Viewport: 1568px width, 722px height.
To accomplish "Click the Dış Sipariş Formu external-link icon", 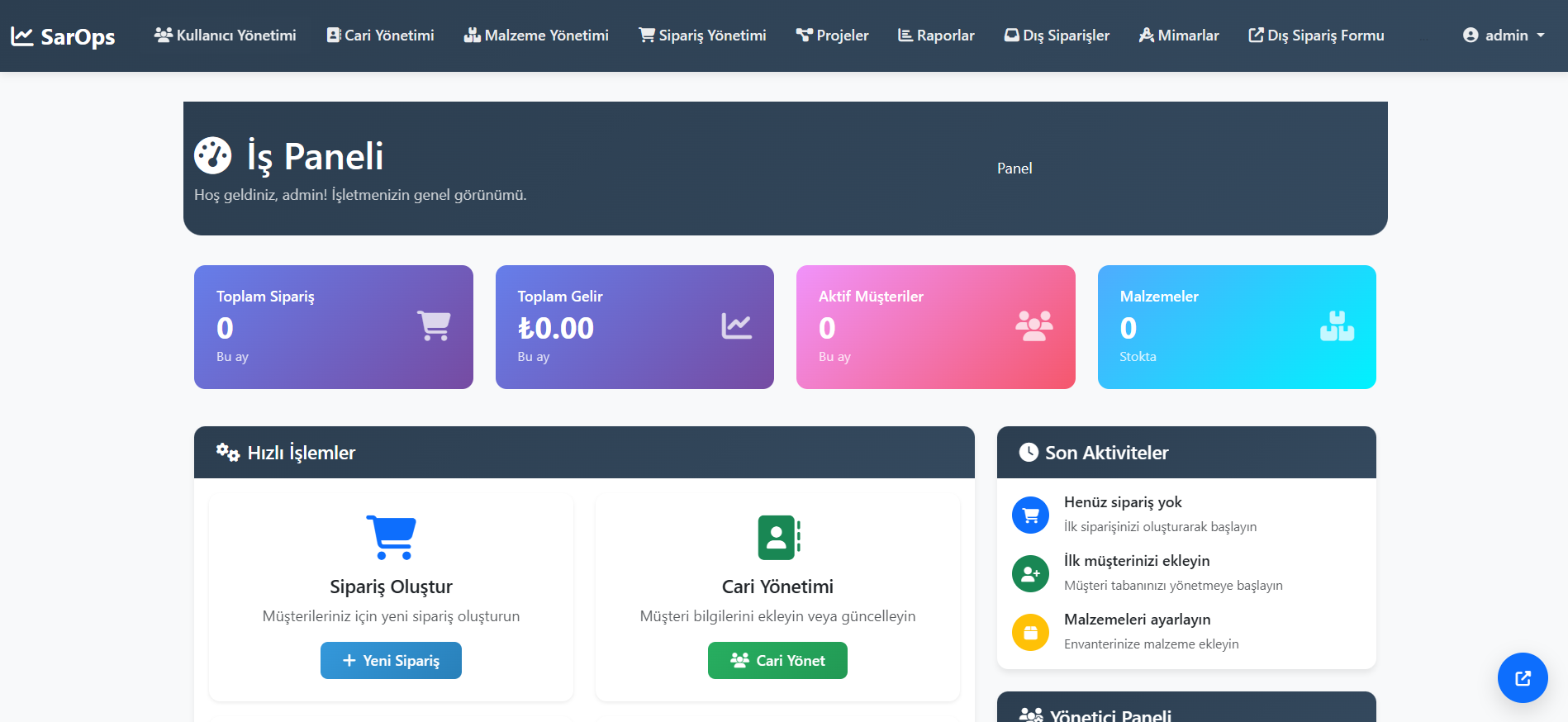I will tap(1256, 36).
